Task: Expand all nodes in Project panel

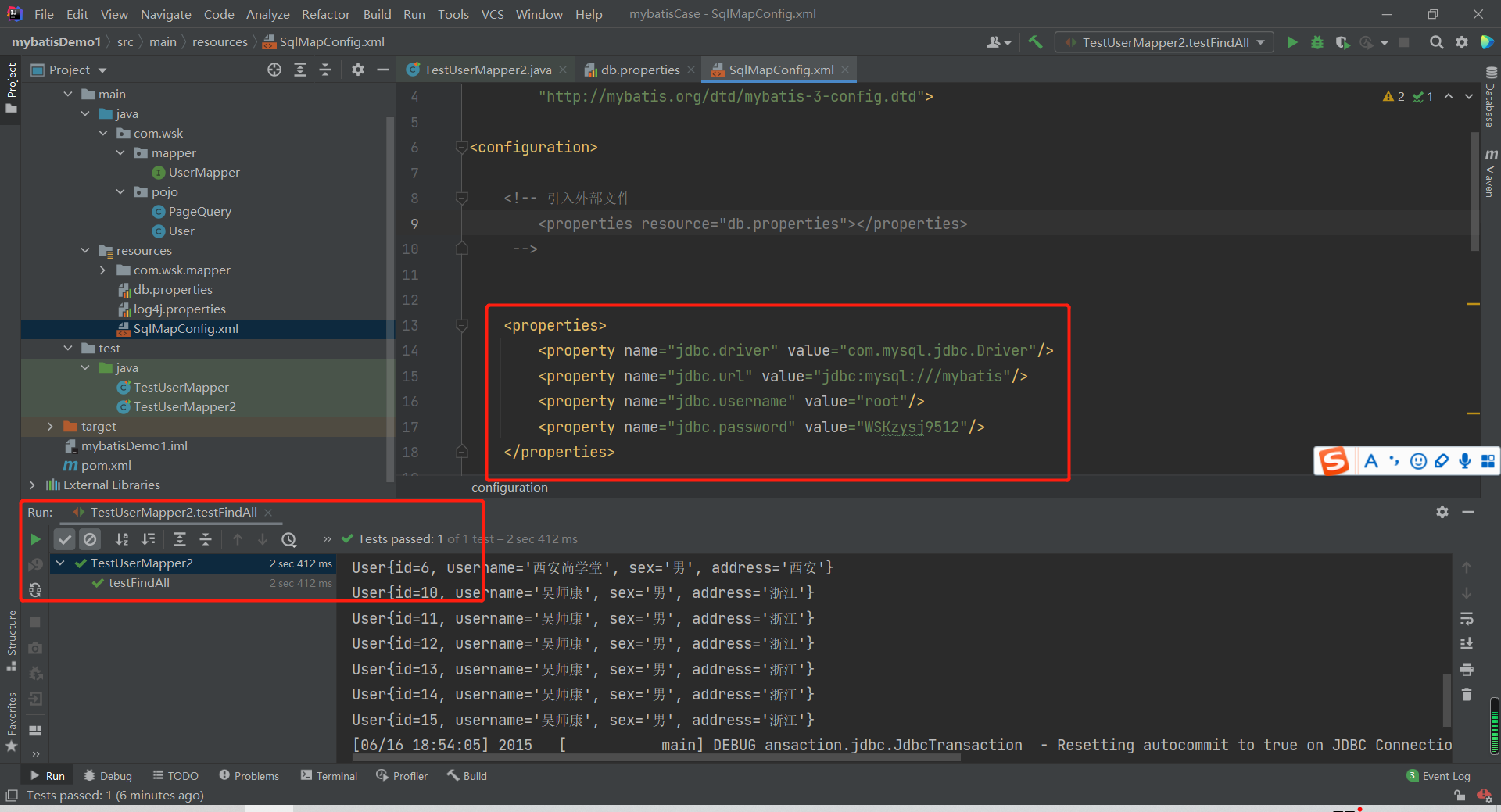Action: tap(300, 70)
